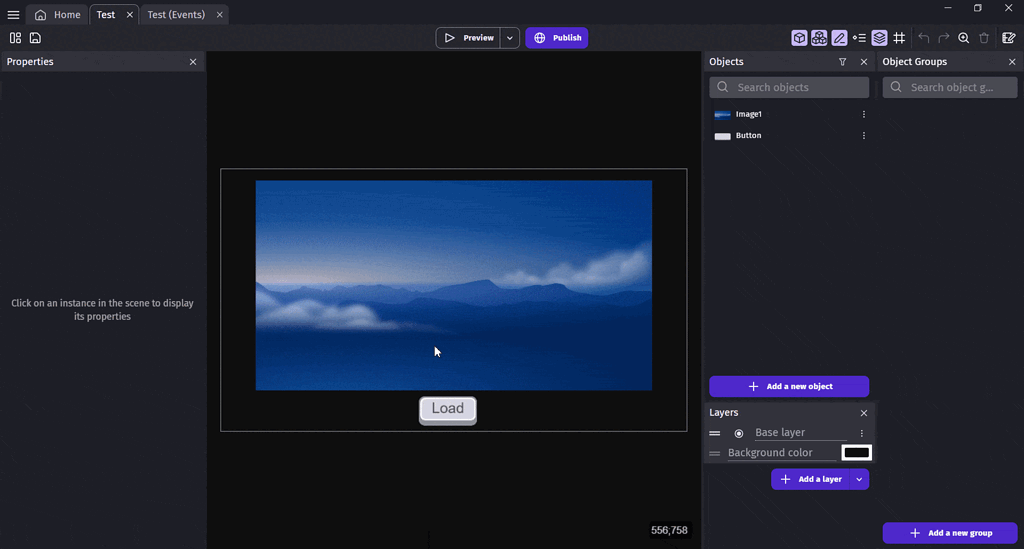
Task: Open the objects panel toolbar icon
Action: point(799,38)
